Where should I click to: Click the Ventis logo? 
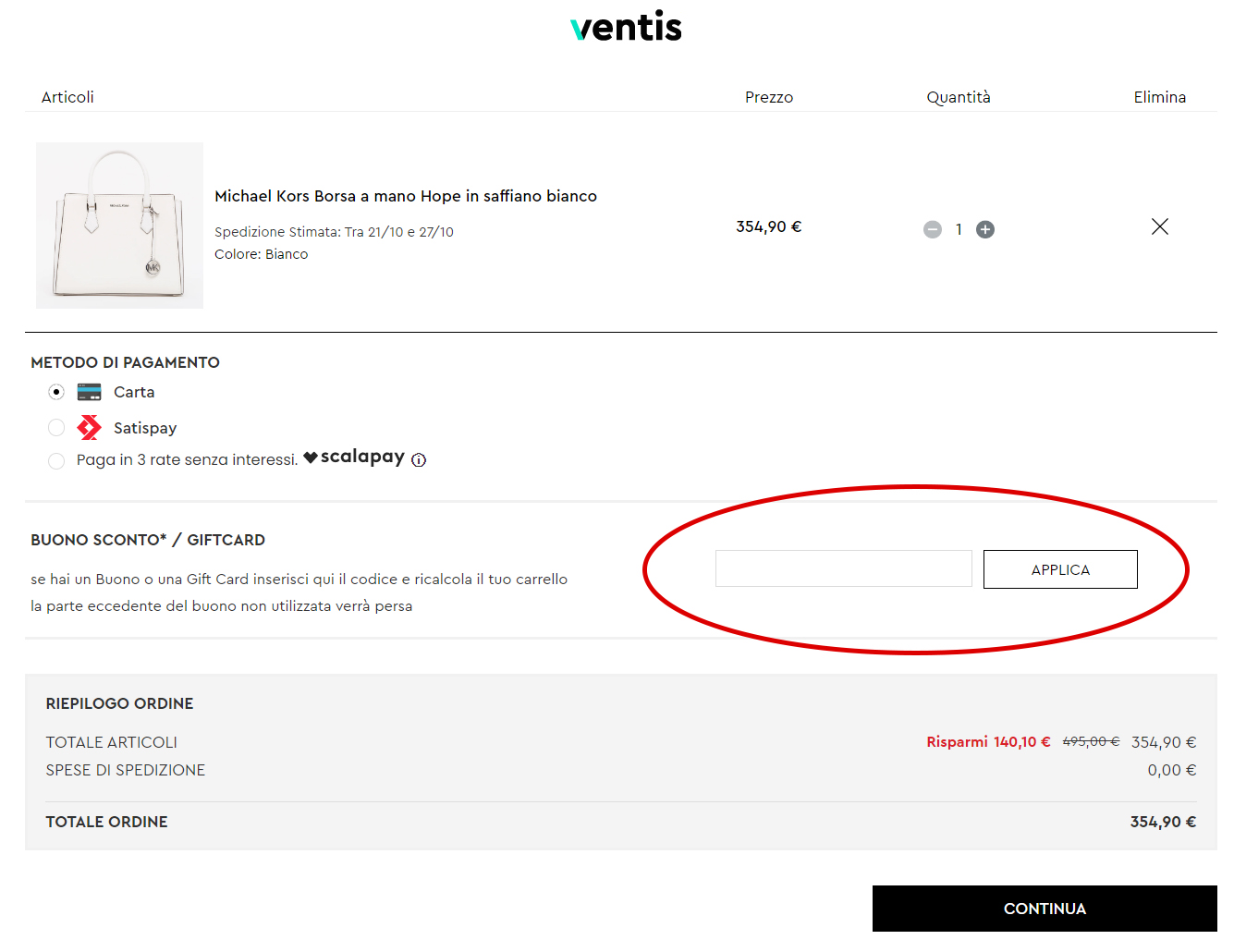(x=626, y=26)
